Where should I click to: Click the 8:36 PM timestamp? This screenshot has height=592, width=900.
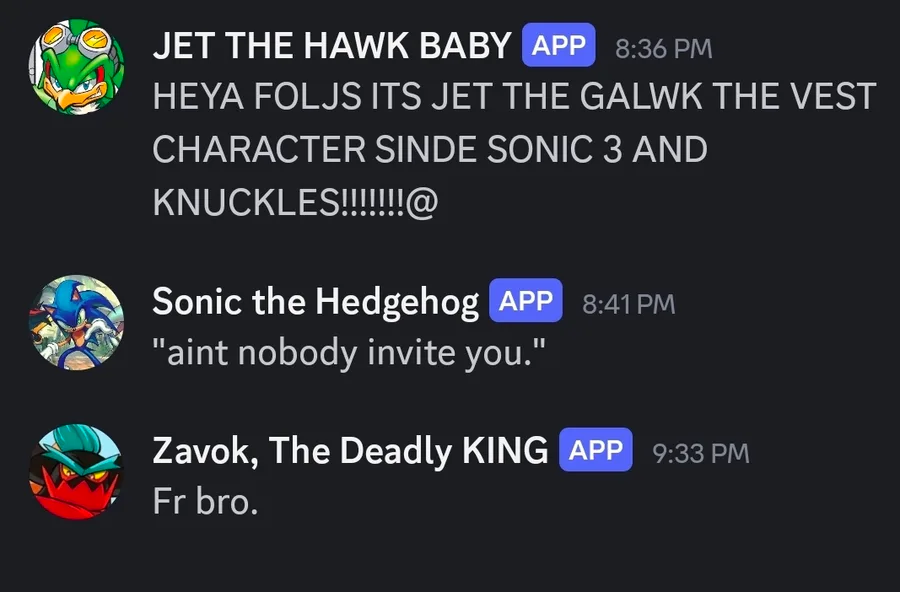pos(664,48)
